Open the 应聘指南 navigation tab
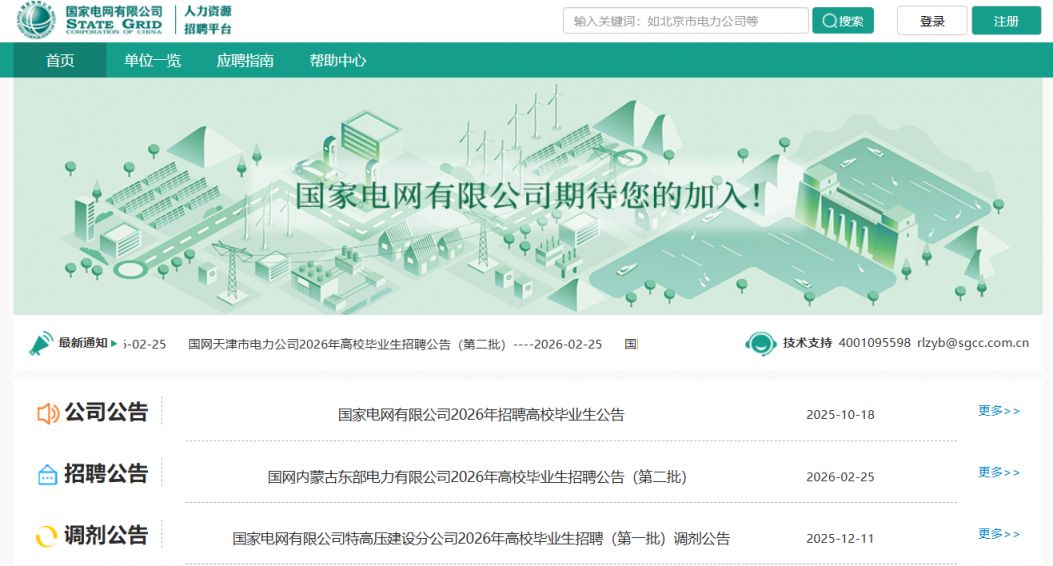Viewport: 1053px width, 566px height. point(245,60)
